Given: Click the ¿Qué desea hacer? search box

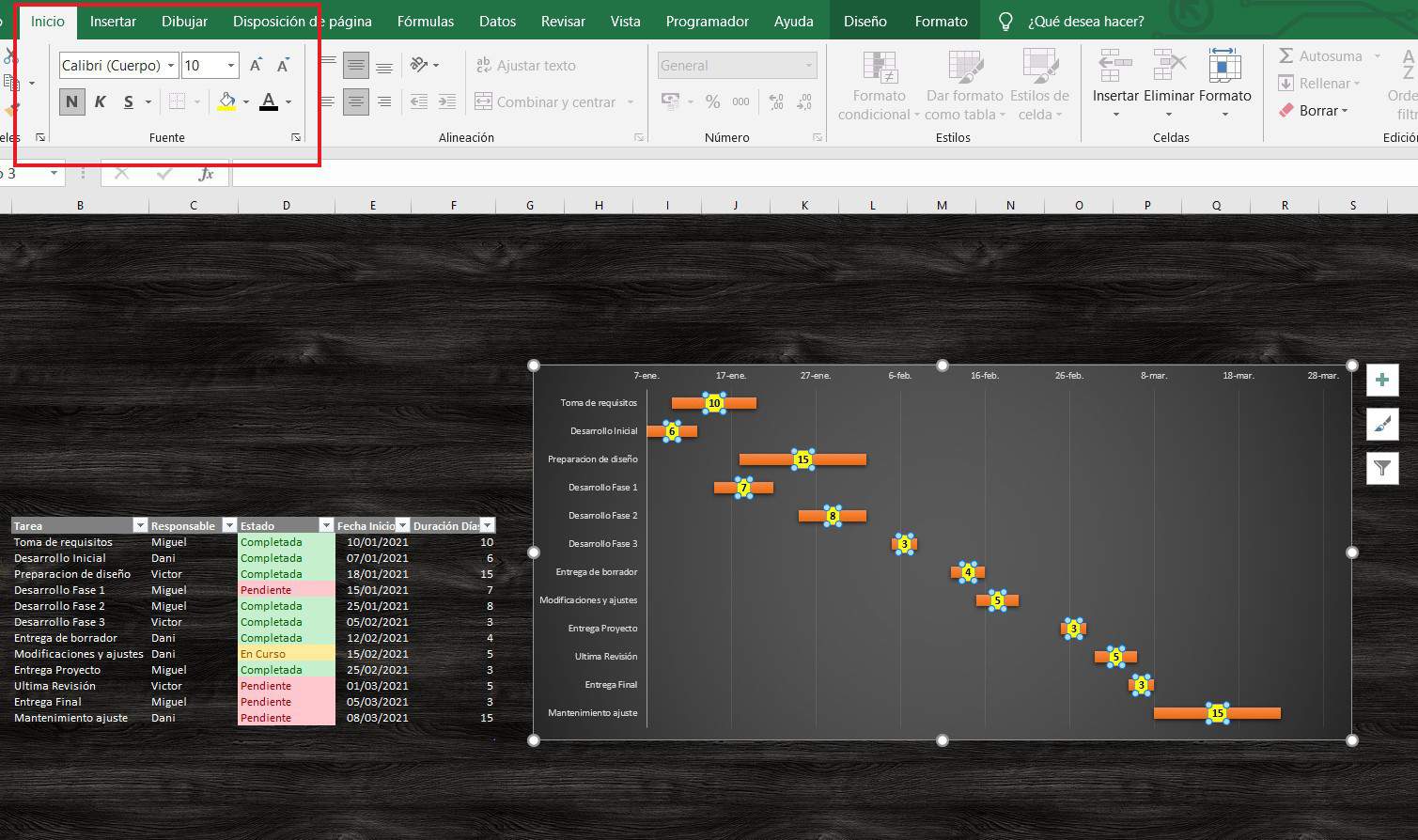Looking at the screenshot, I should pos(1085,21).
